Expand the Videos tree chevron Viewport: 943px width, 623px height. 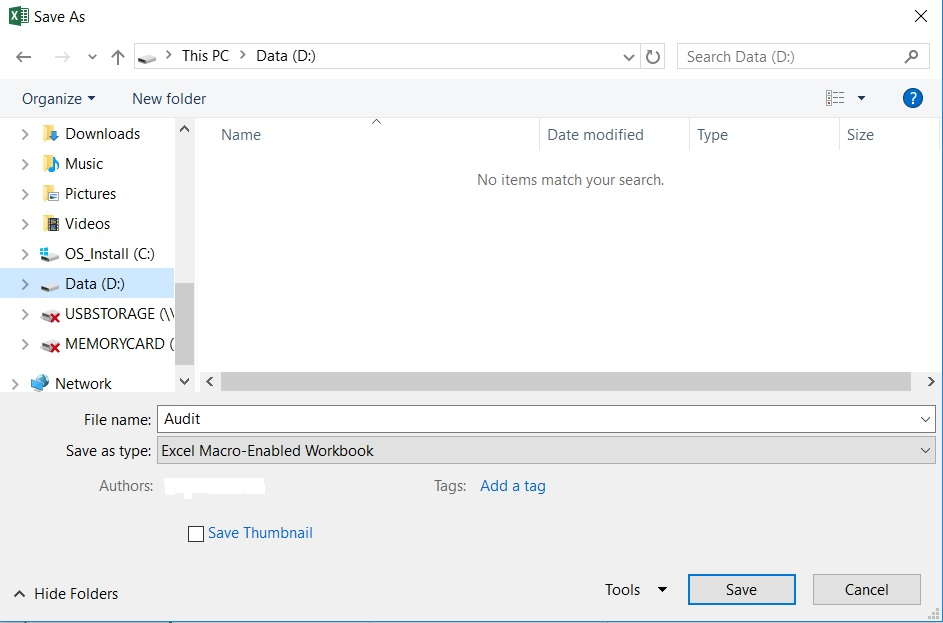pyautogui.click(x=24, y=223)
